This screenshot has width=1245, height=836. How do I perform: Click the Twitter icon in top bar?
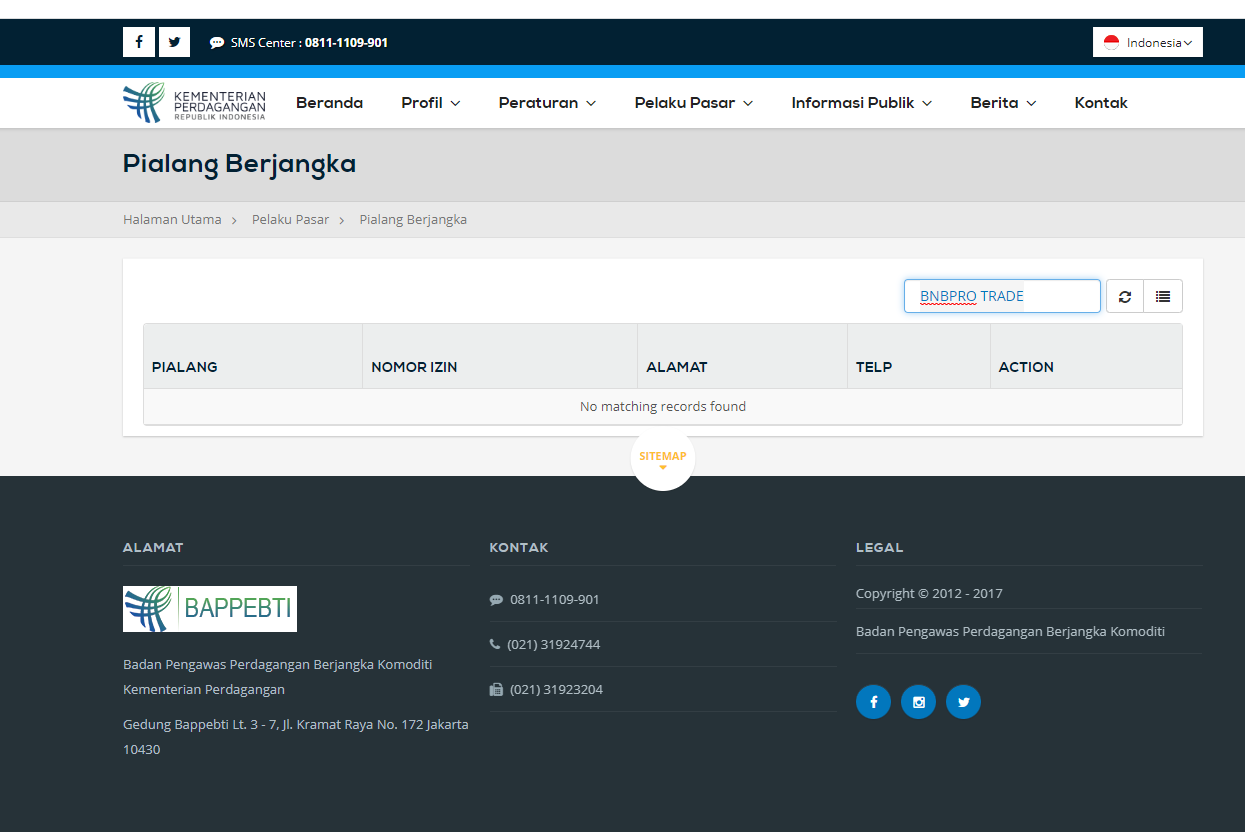pyautogui.click(x=174, y=42)
